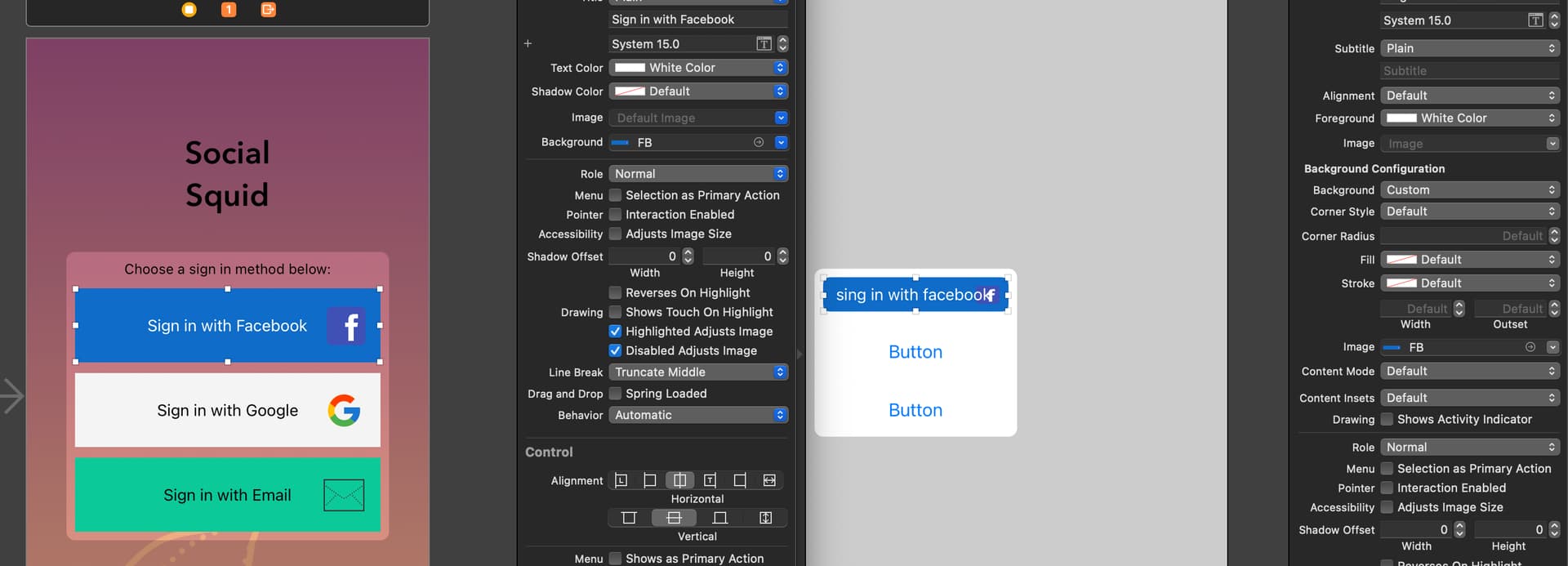Open the Corner Style dropdown

[x=1470, y=212]
